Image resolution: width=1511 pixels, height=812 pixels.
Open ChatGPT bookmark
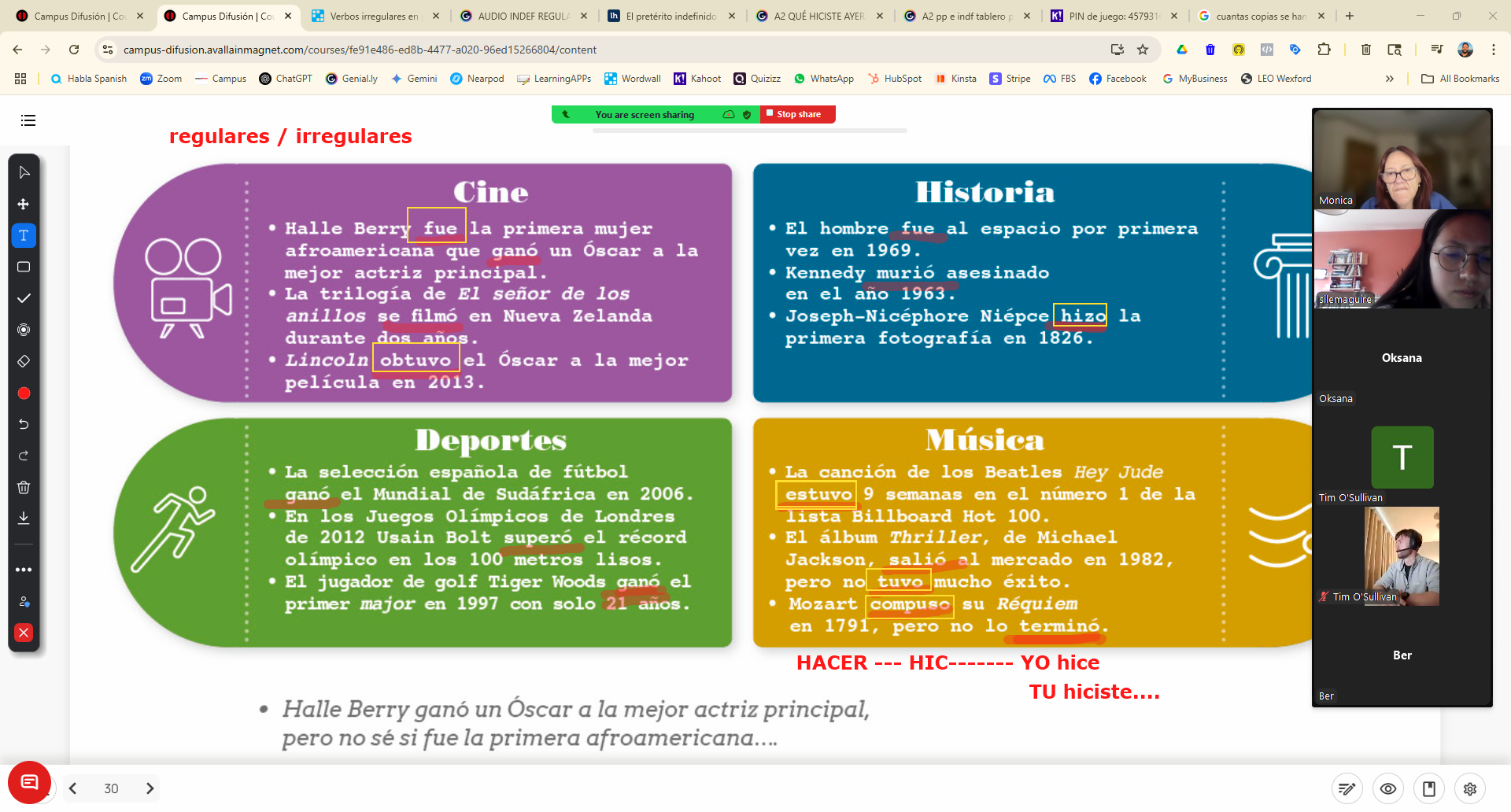[286, 79]
